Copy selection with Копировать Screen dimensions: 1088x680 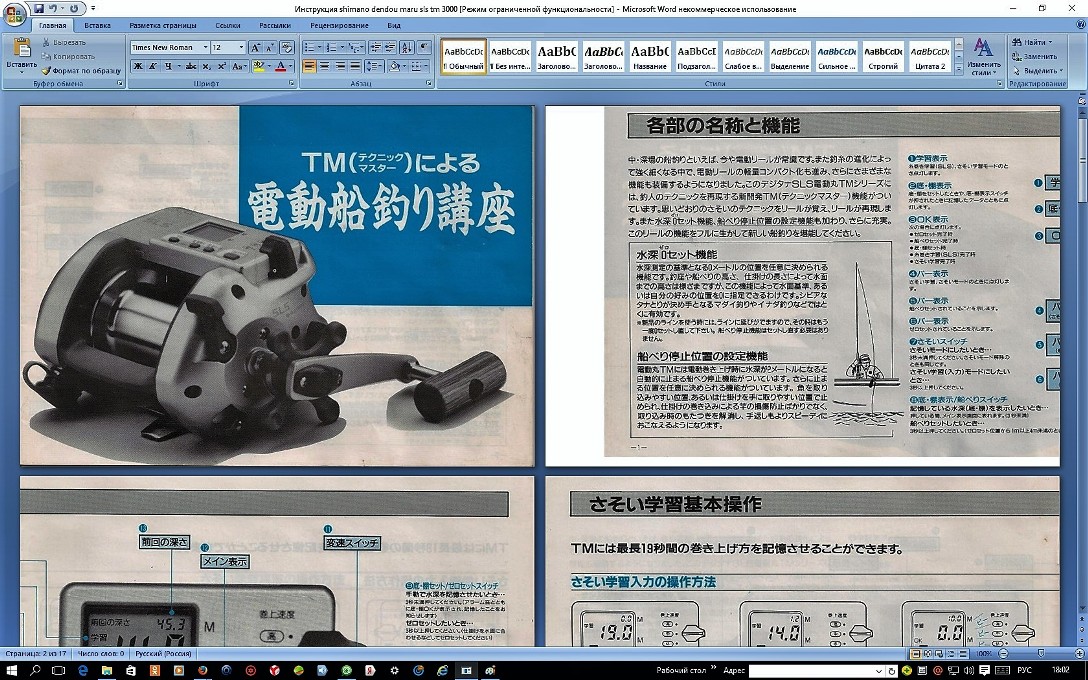click(x=68, y=56)
